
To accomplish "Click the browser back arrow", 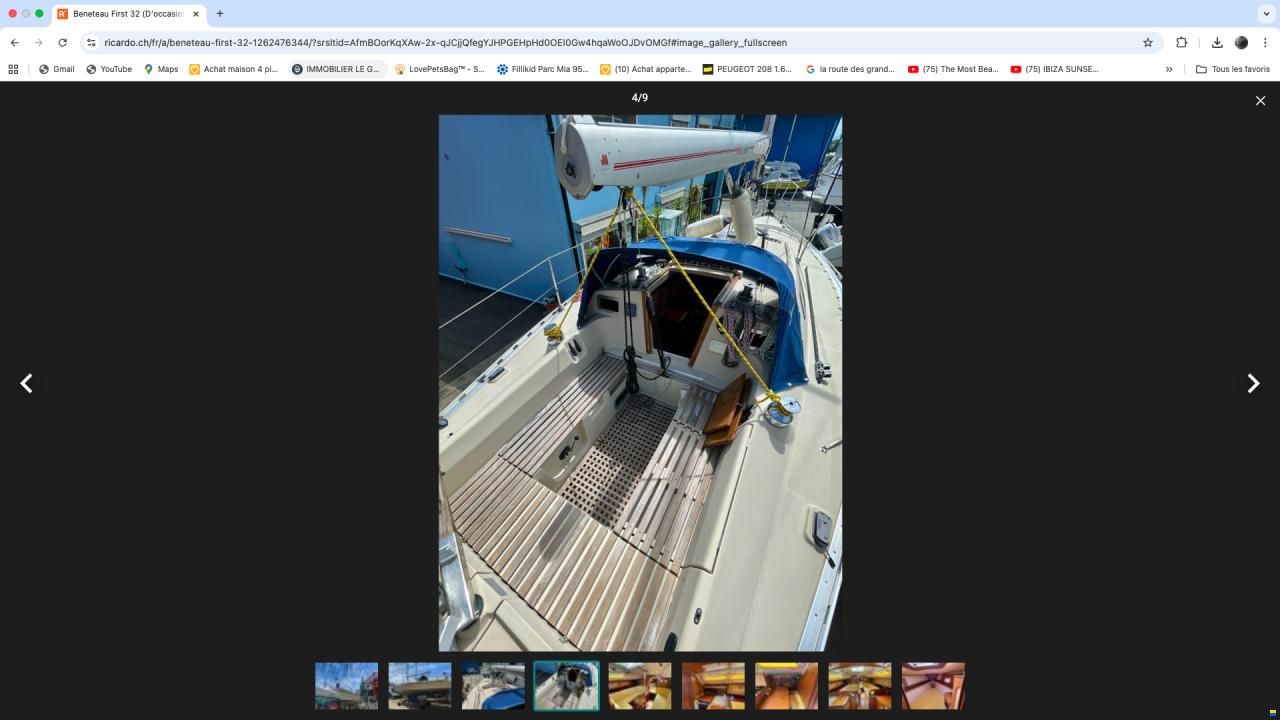I will pyautogui.click(x=14, y=43).
